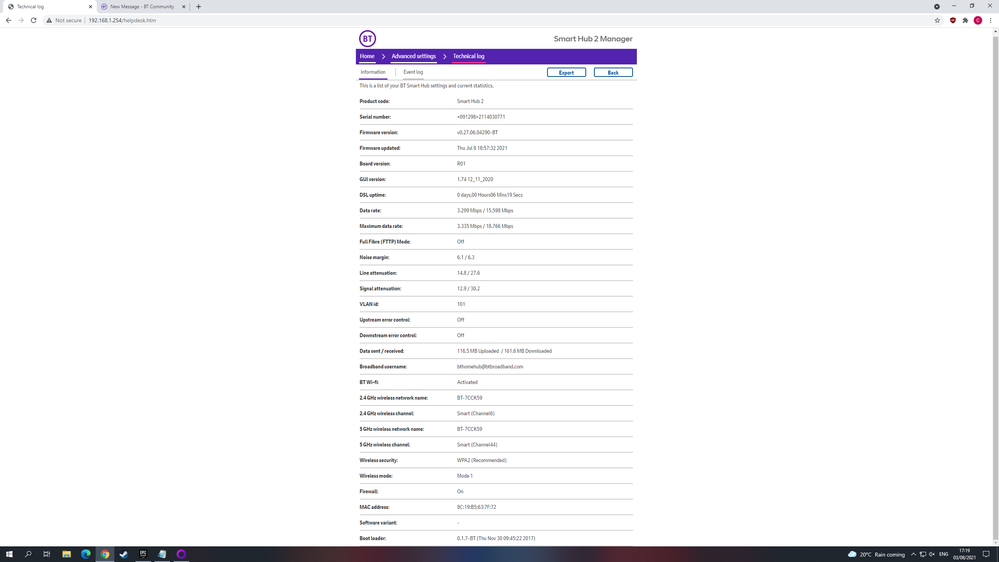Click Firmware updated date Thu Jul 8
The height and width of the screenshot is (562, 999).
[x=482, y=148]
